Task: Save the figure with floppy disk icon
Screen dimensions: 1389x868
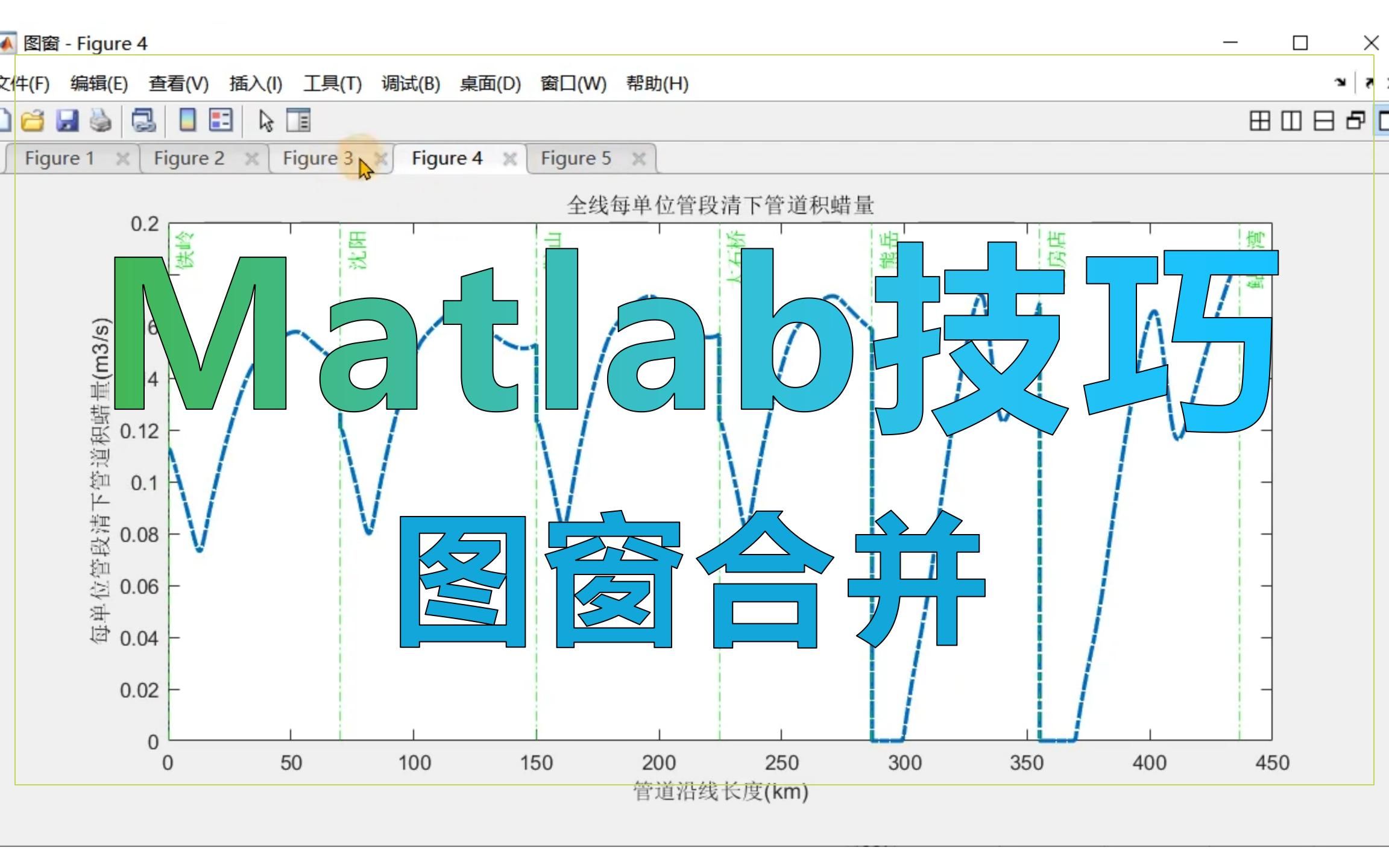Action: click(x=67, y=121)
